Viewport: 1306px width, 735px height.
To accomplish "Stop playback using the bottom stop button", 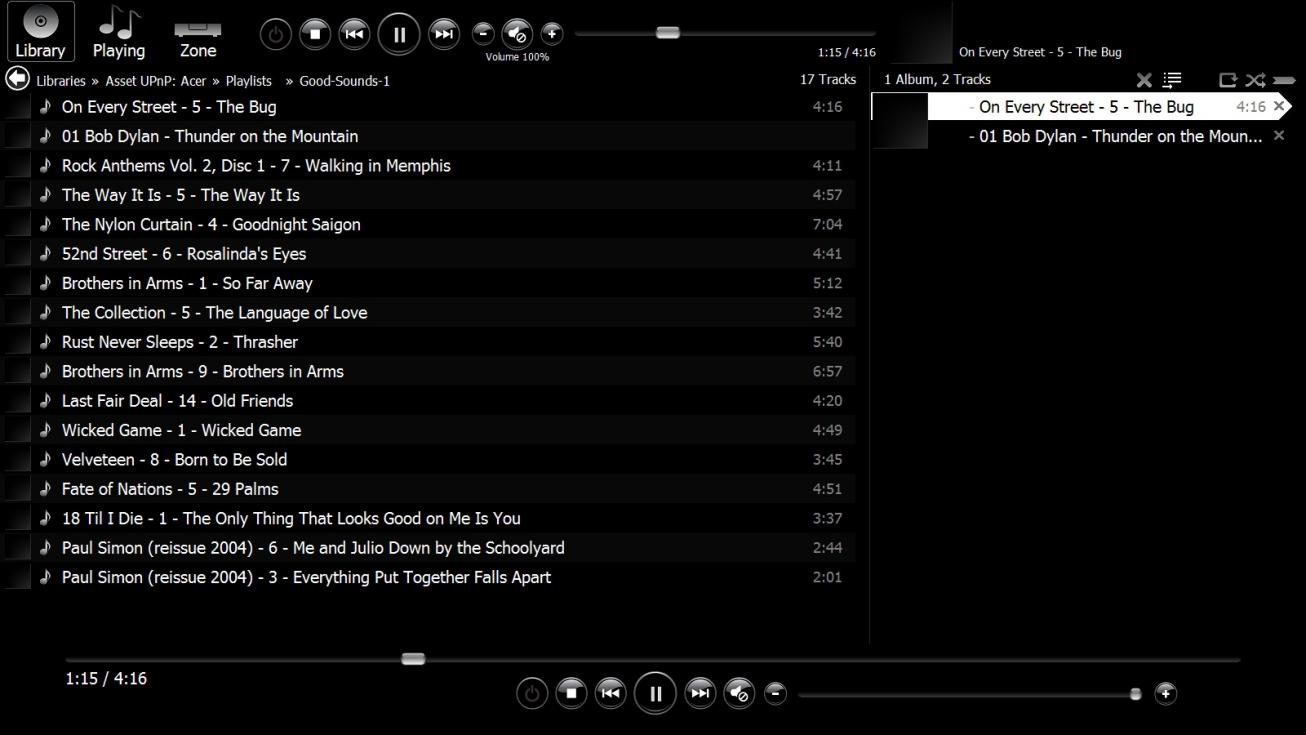I will (x=571, y=693).
